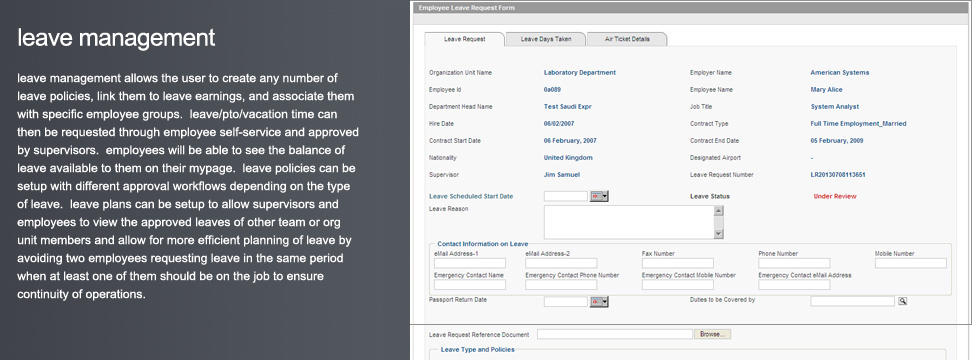Click the United Kingdom nationality value
Viewport: 972px width, 360px height.
pyautogui.click(x=568, y=158)
